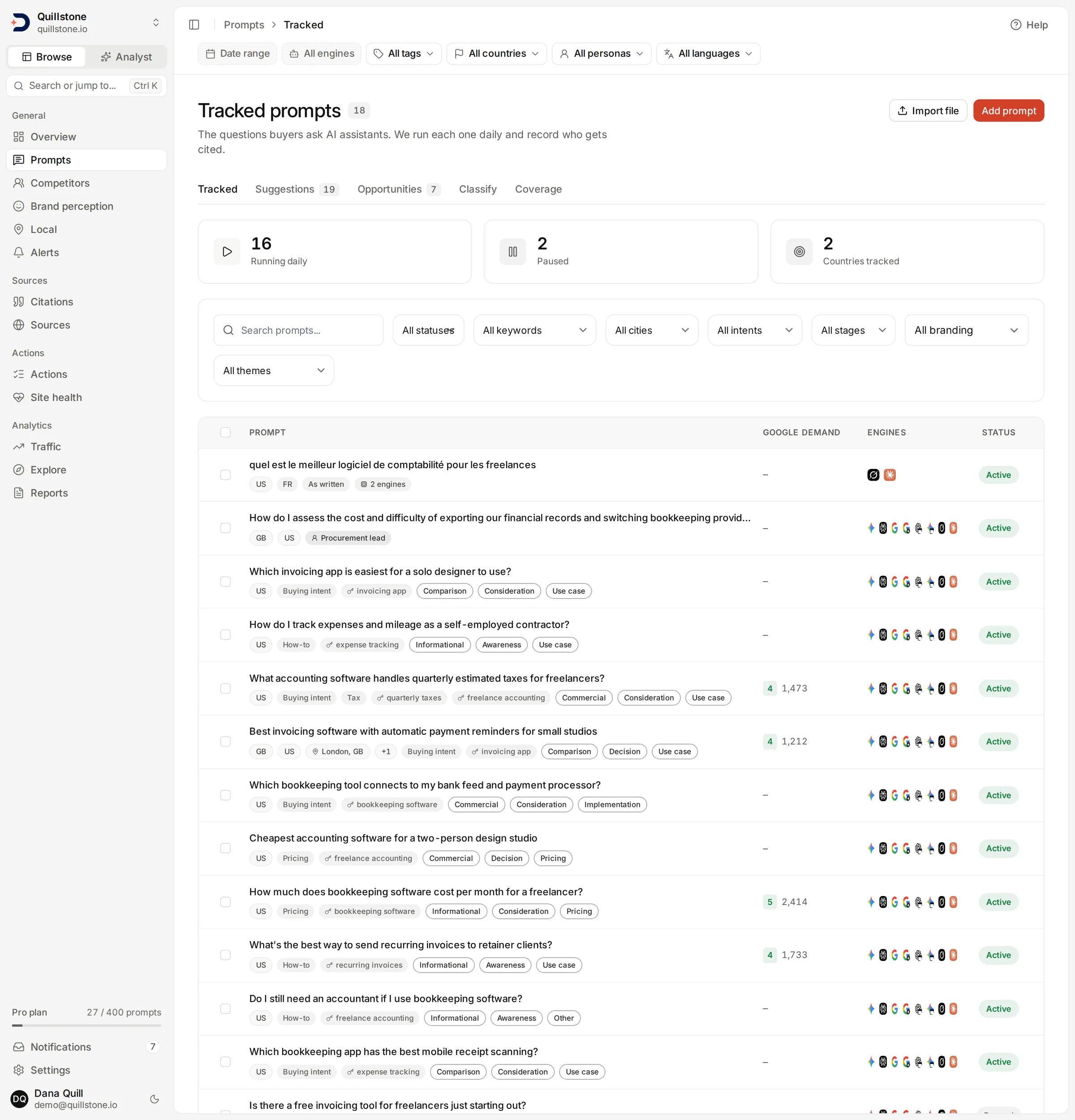The height and width of the screenshot is (1120, 1075).
Task: Select the French freelances prompt checkbox
Action: click(x=226, y=475)
